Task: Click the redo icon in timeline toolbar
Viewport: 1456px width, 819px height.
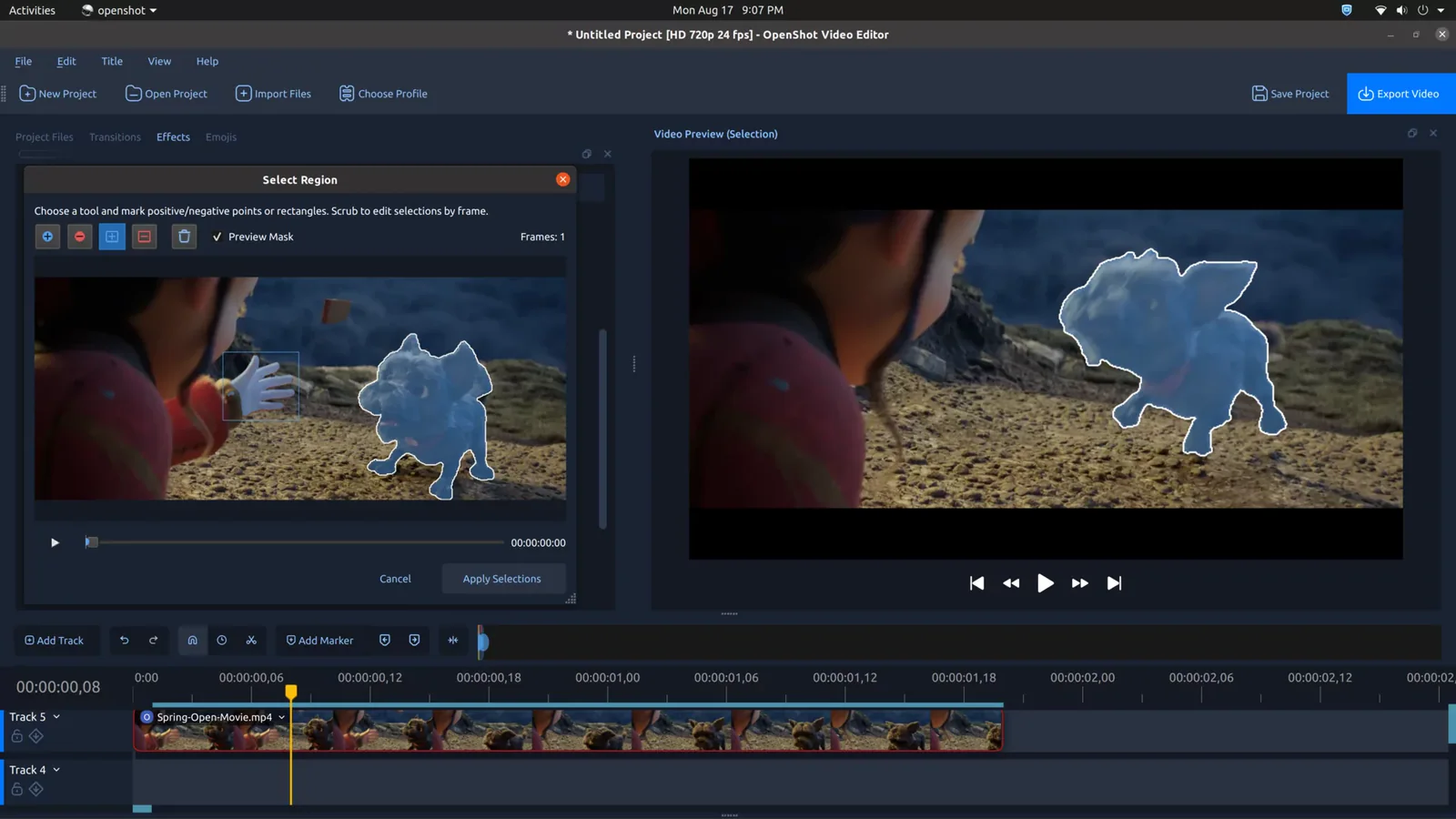Action: (x=154, y=641)
